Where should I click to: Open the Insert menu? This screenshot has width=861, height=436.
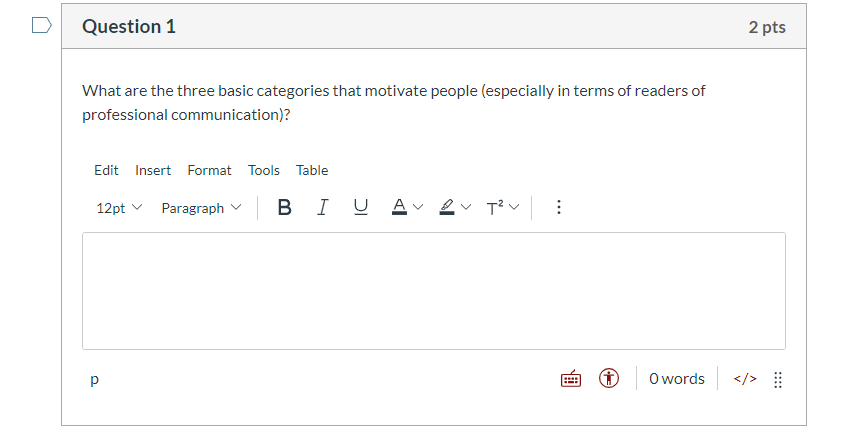tap(153, 170)
